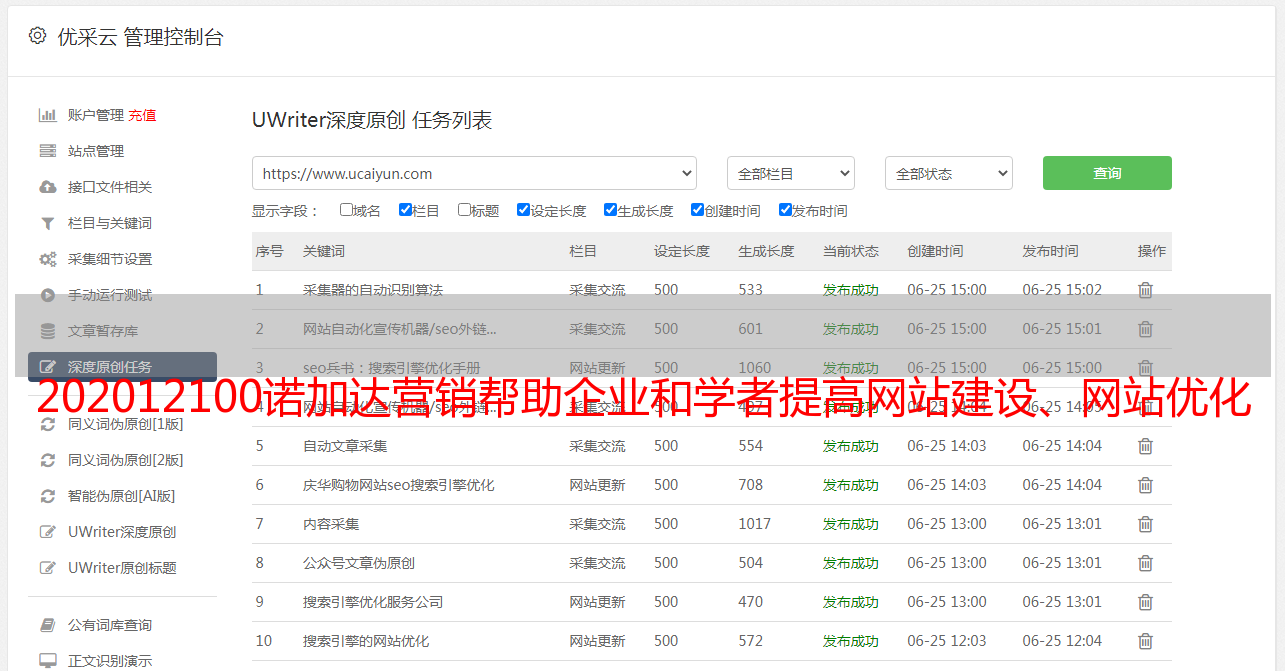The image size is (1285, 671).
Task: Click the cloud upload icon for 接口文件相关
Action: (47, 187)
